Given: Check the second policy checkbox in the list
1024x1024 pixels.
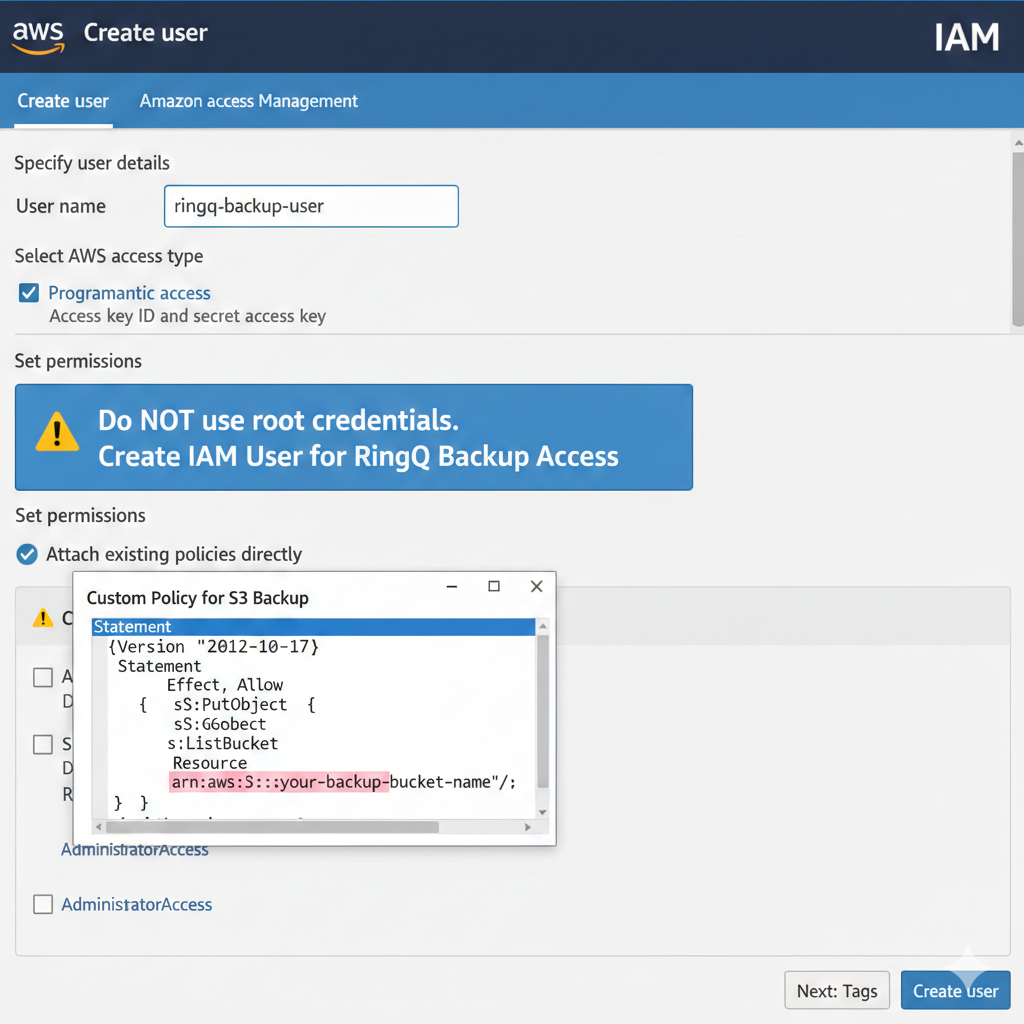Looking at the screenshot, I should 43,744.
